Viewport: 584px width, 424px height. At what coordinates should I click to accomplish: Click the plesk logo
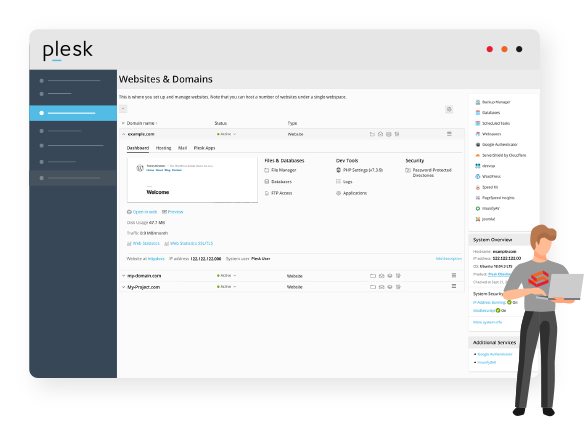click(x=68, y=50)
